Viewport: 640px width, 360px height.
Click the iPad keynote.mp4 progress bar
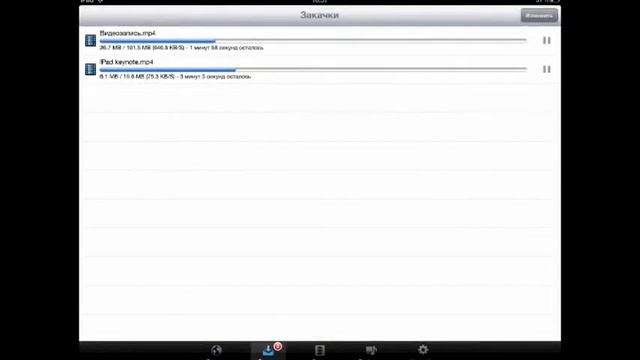click(313, 70)
